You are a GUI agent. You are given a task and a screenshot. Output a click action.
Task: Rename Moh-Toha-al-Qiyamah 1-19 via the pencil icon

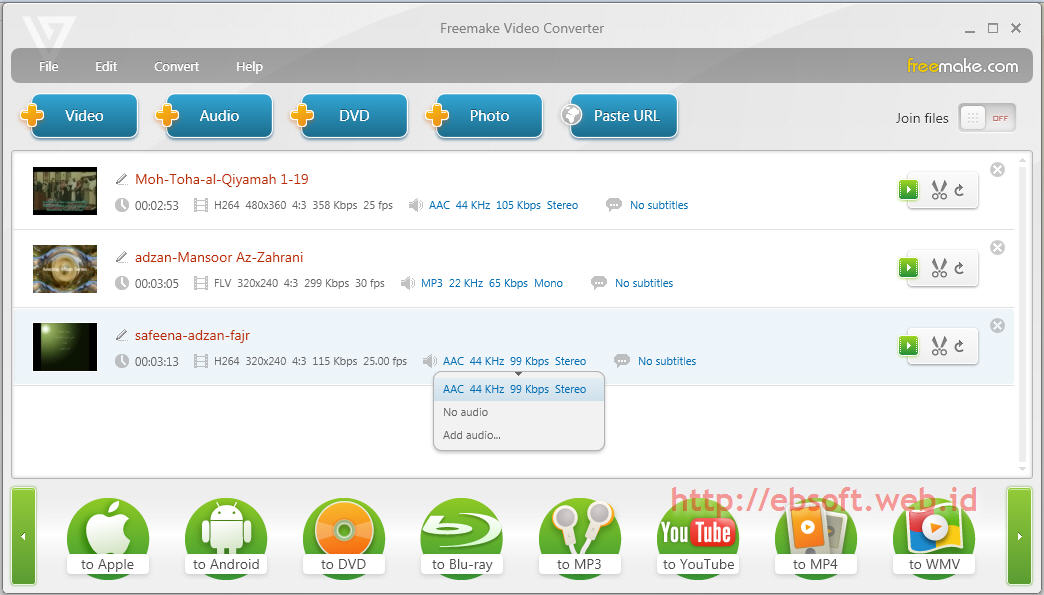point(121,179)
